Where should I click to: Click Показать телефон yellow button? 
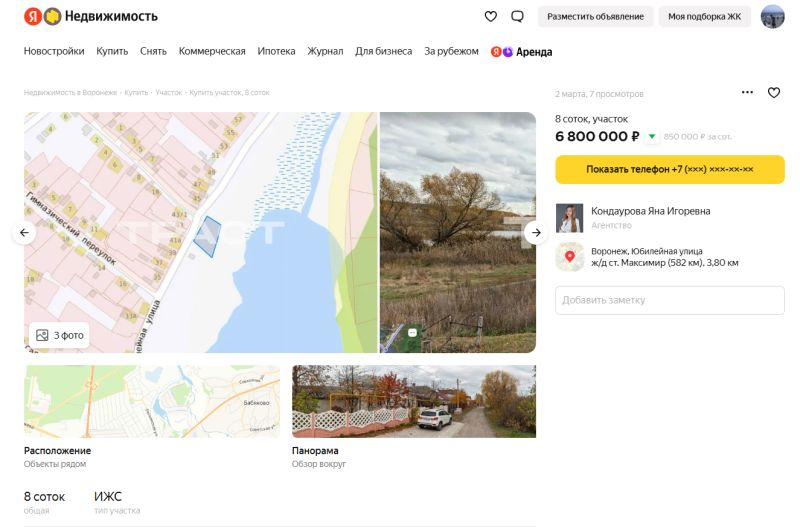[x=669, y=169]
